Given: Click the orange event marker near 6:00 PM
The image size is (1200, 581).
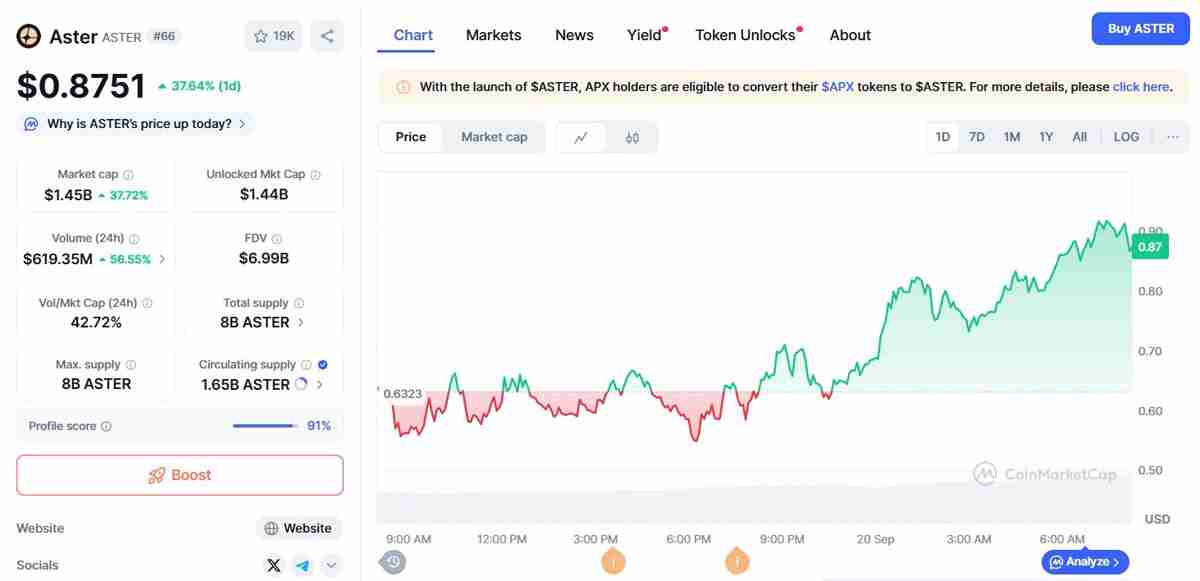Looking at the screenshot, I should click(x=737, y=562).
